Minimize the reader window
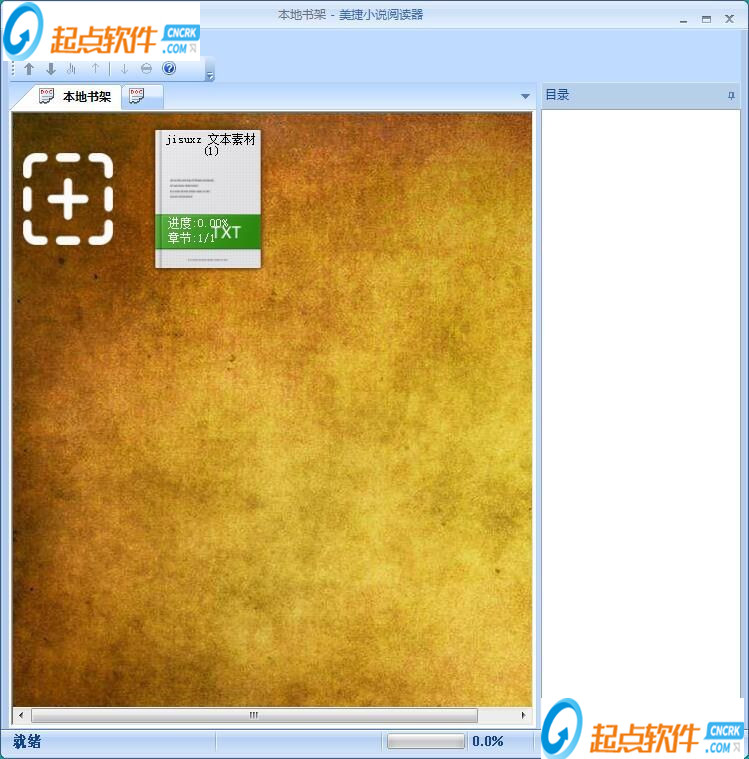Screen dimensions: 749x759 click(683, 20)
